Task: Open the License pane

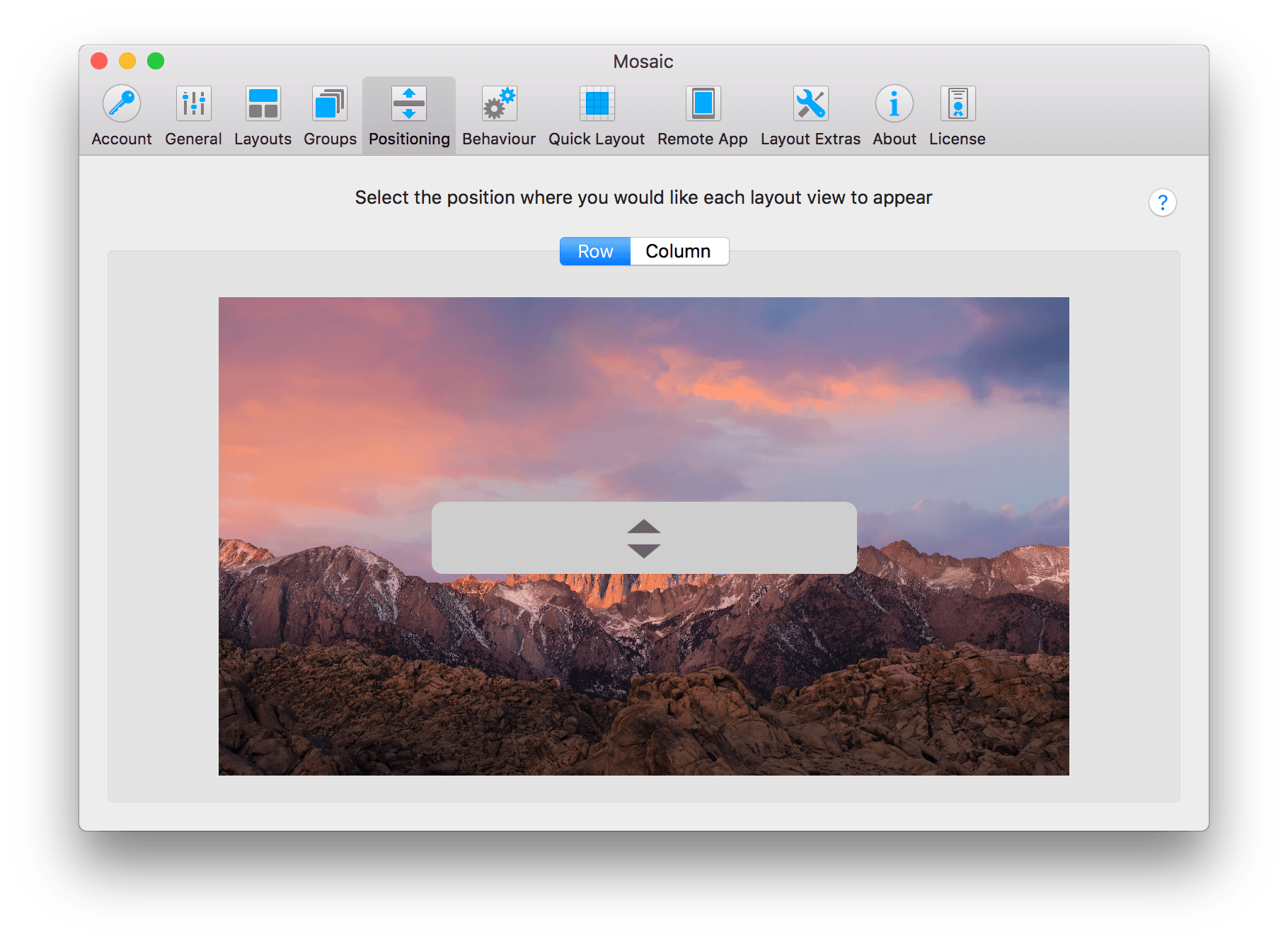Action: [x=957, y=116]
